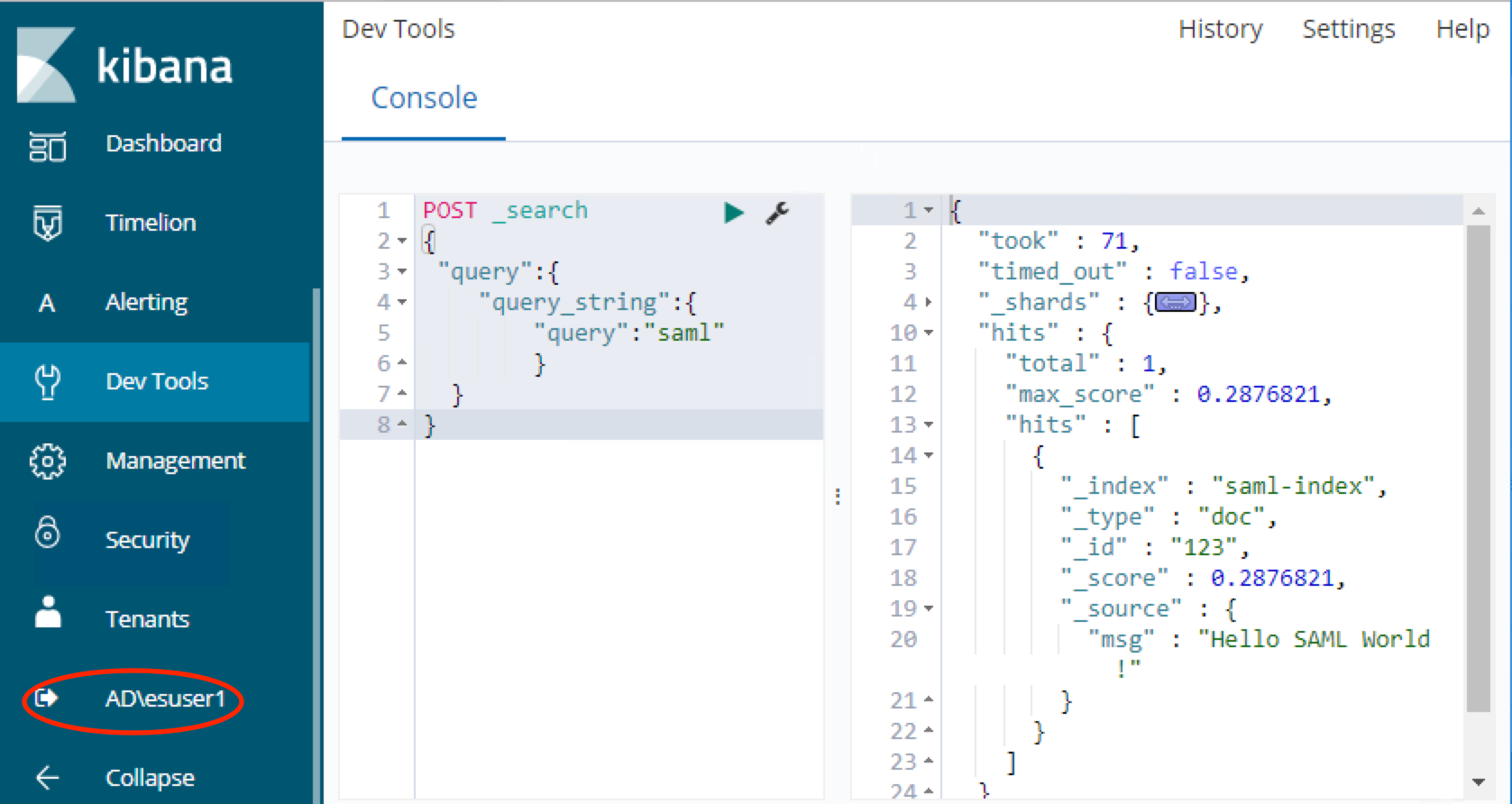The height and width of the screenshot is (804, 1512).
Task: Click the Dev Tools page title
Action: [x=399, y=29]
